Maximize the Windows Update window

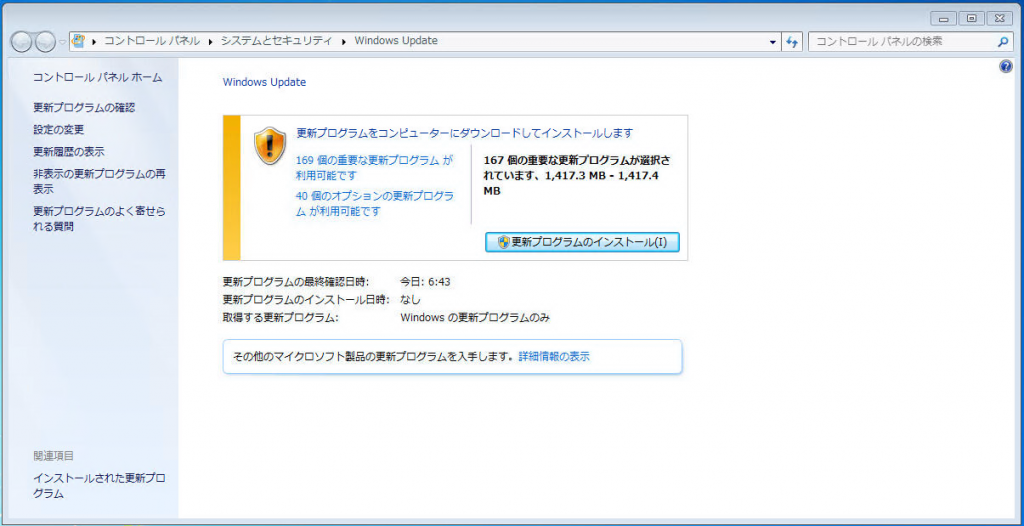tap(972, 18)
